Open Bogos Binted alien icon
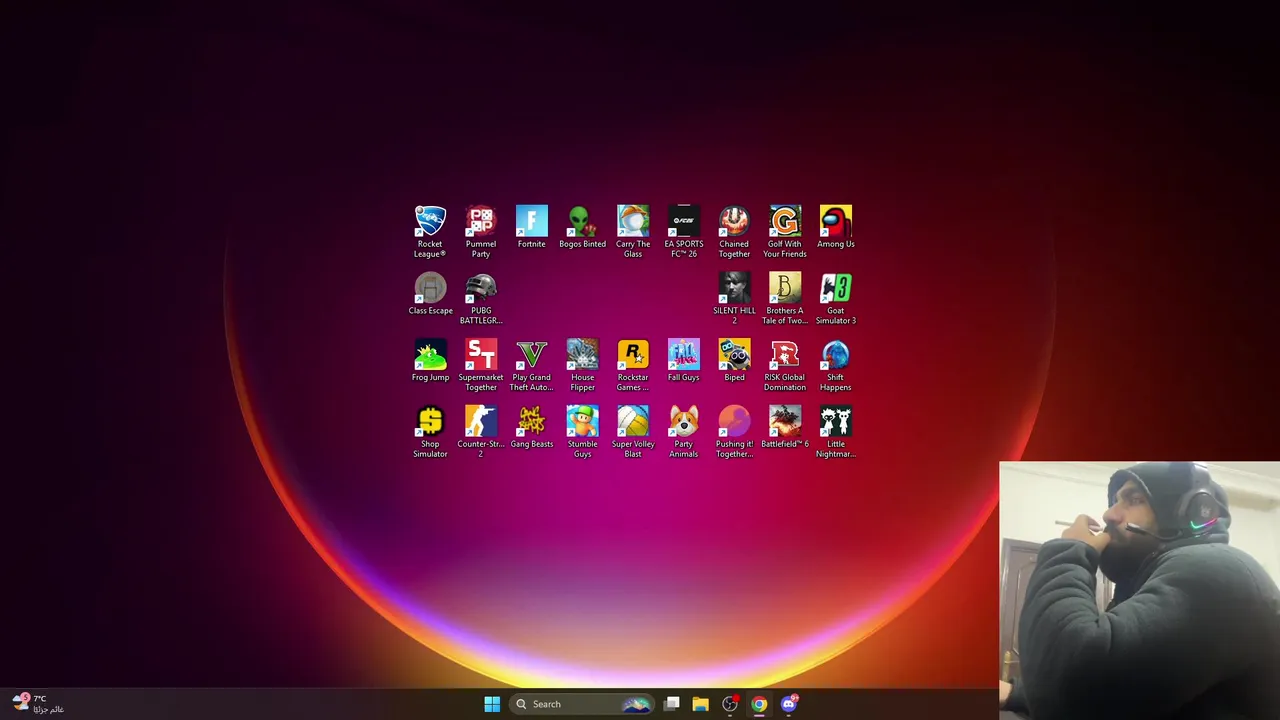Image resolution: width=1280 pixels, height=720 pixels. (x=582, y=222)
